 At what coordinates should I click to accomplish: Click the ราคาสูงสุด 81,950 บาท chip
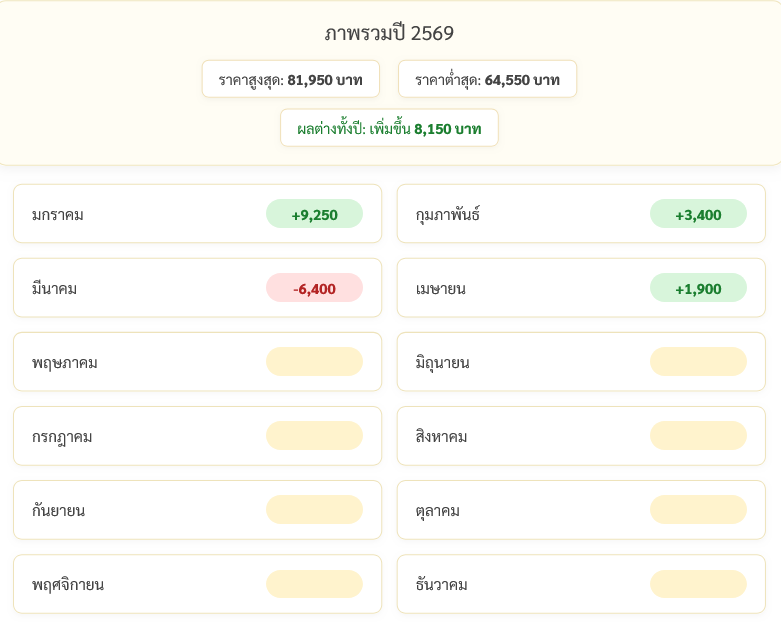coord(290,79)
